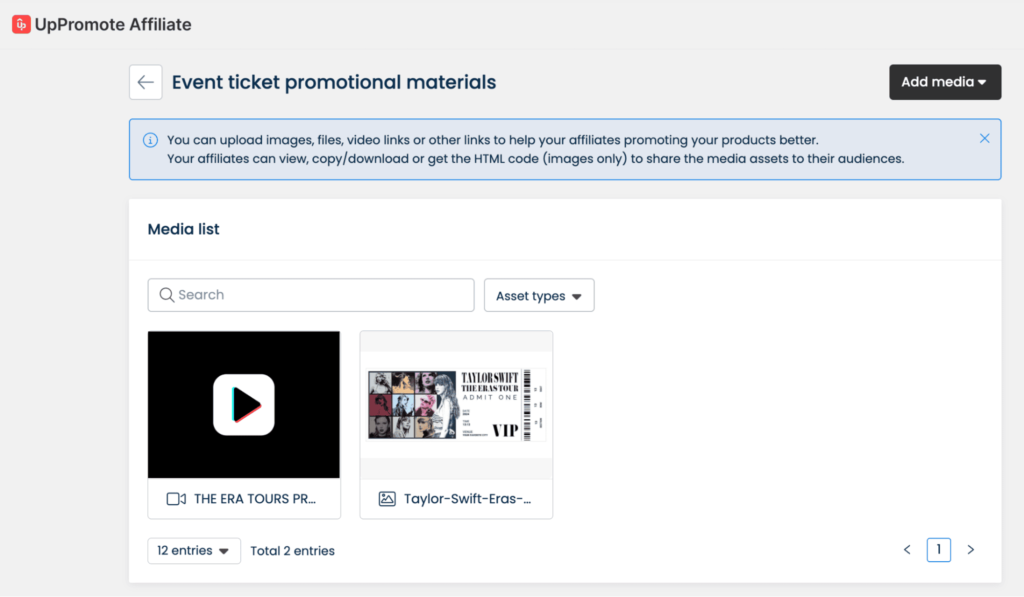The height and width of the screenshot is (597, 1024).
Task: Click the video camera icon beside THE ERA TOURS
Action: pos(176,499)
